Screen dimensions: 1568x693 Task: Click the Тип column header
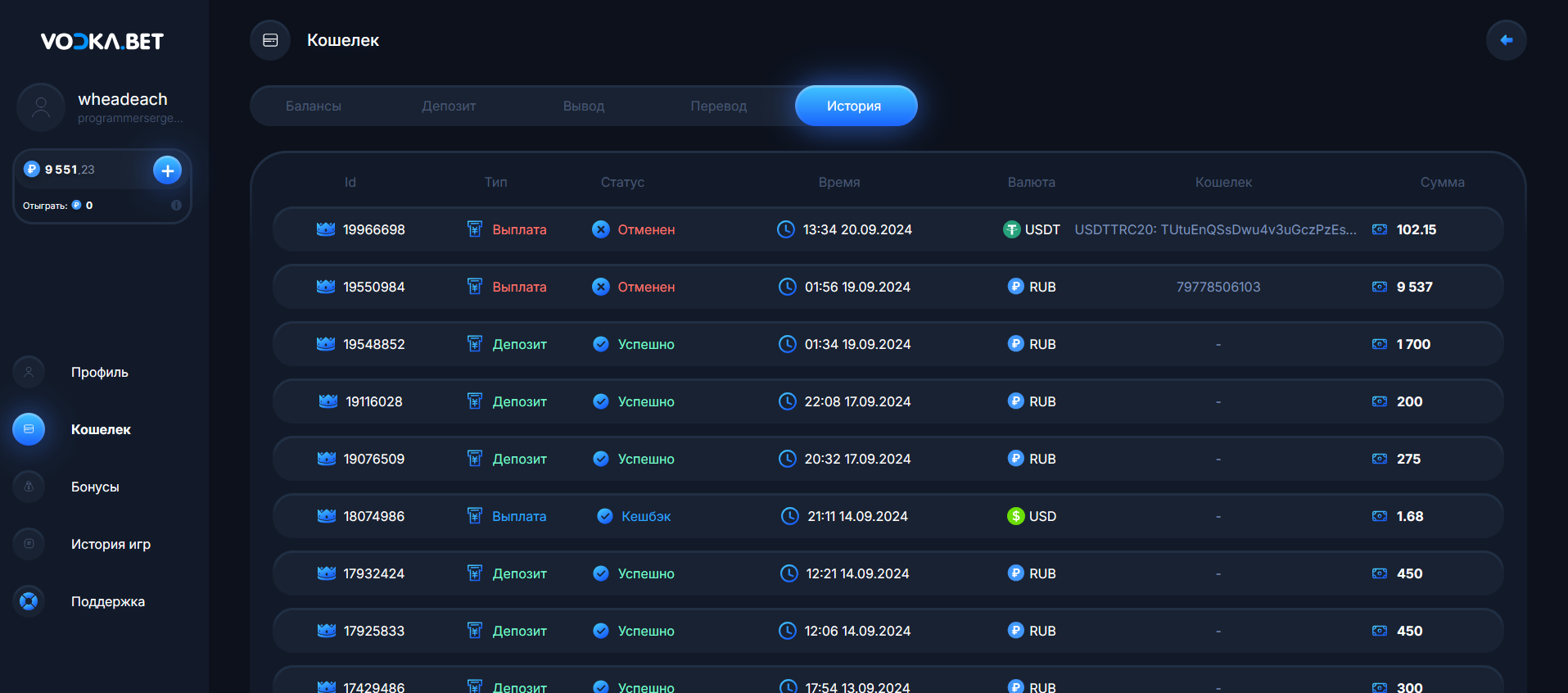[x=496, y=182]
